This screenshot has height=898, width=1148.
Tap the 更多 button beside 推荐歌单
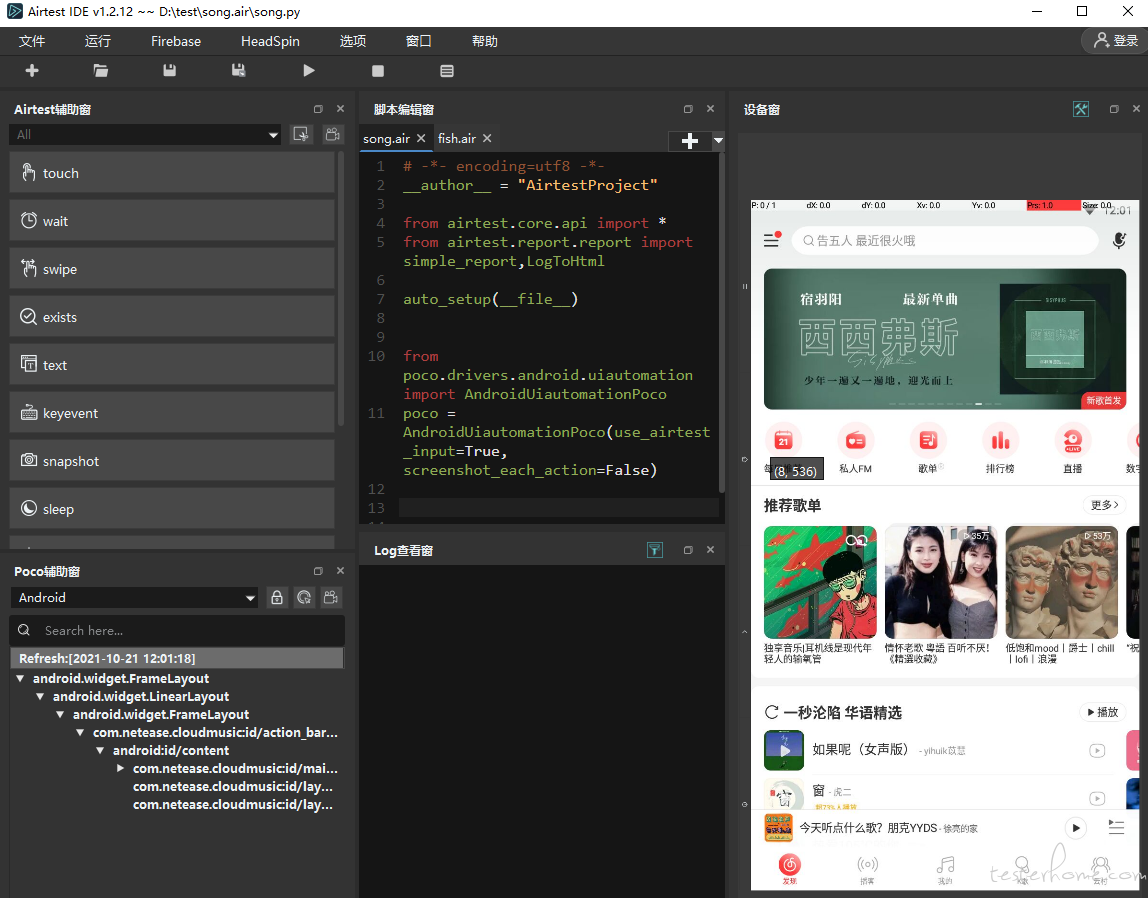1104,505
